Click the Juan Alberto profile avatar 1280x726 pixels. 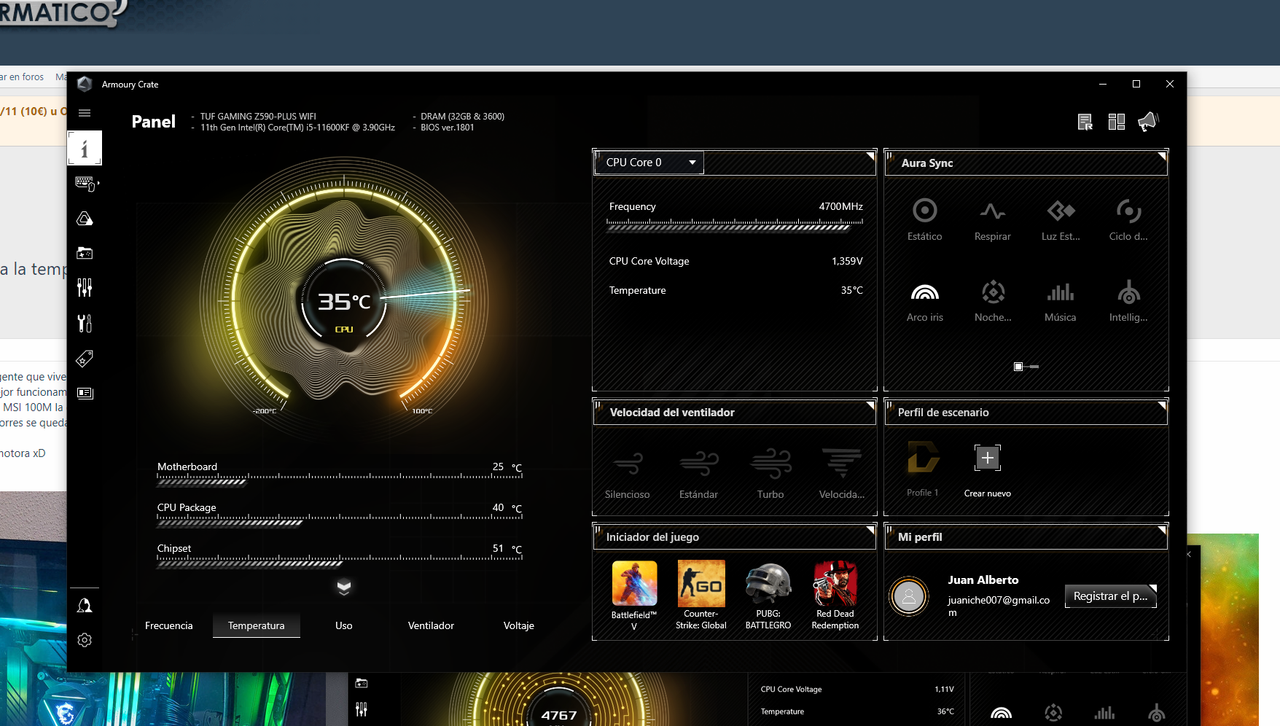(909, 596)
